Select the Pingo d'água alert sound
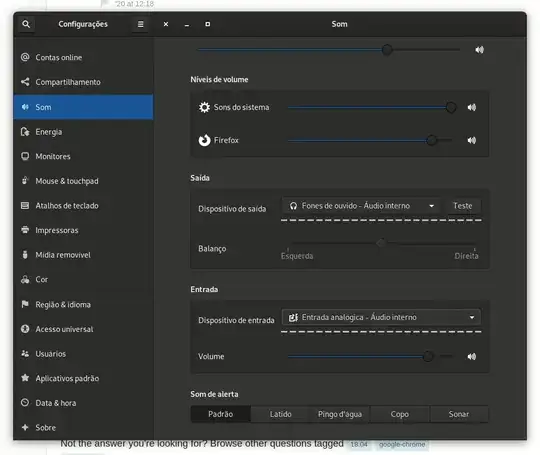Screen dimensions: 540x455 pos(340,414)
